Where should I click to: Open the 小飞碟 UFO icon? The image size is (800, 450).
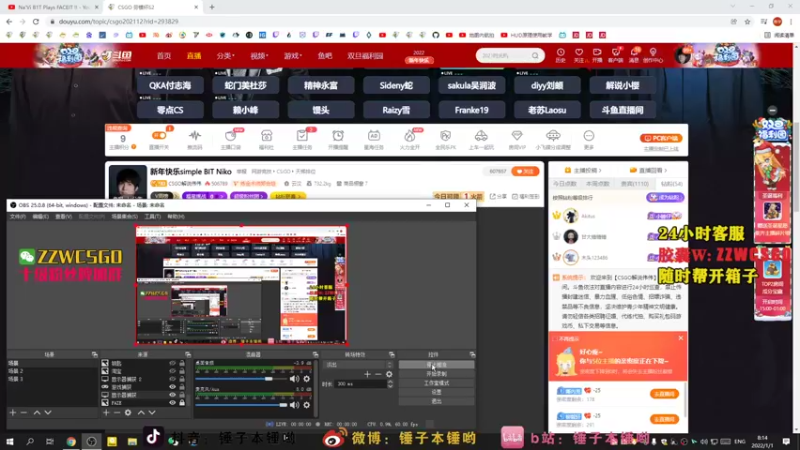(553, 136)
